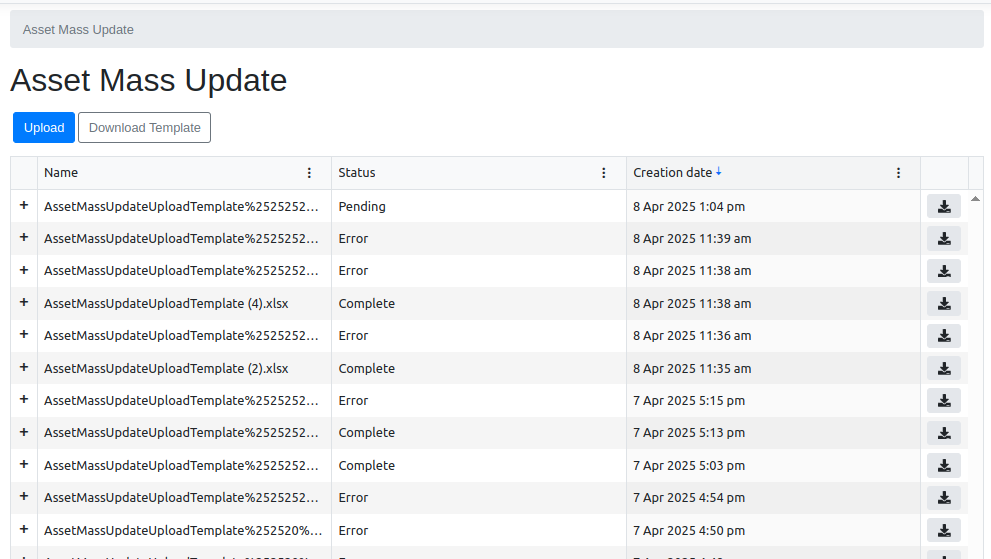Image resolution: width=991 pixels, height=559 pixels.
Task: Download the file created 7 Apr 5:03 pm
Action: coord(943,466)
